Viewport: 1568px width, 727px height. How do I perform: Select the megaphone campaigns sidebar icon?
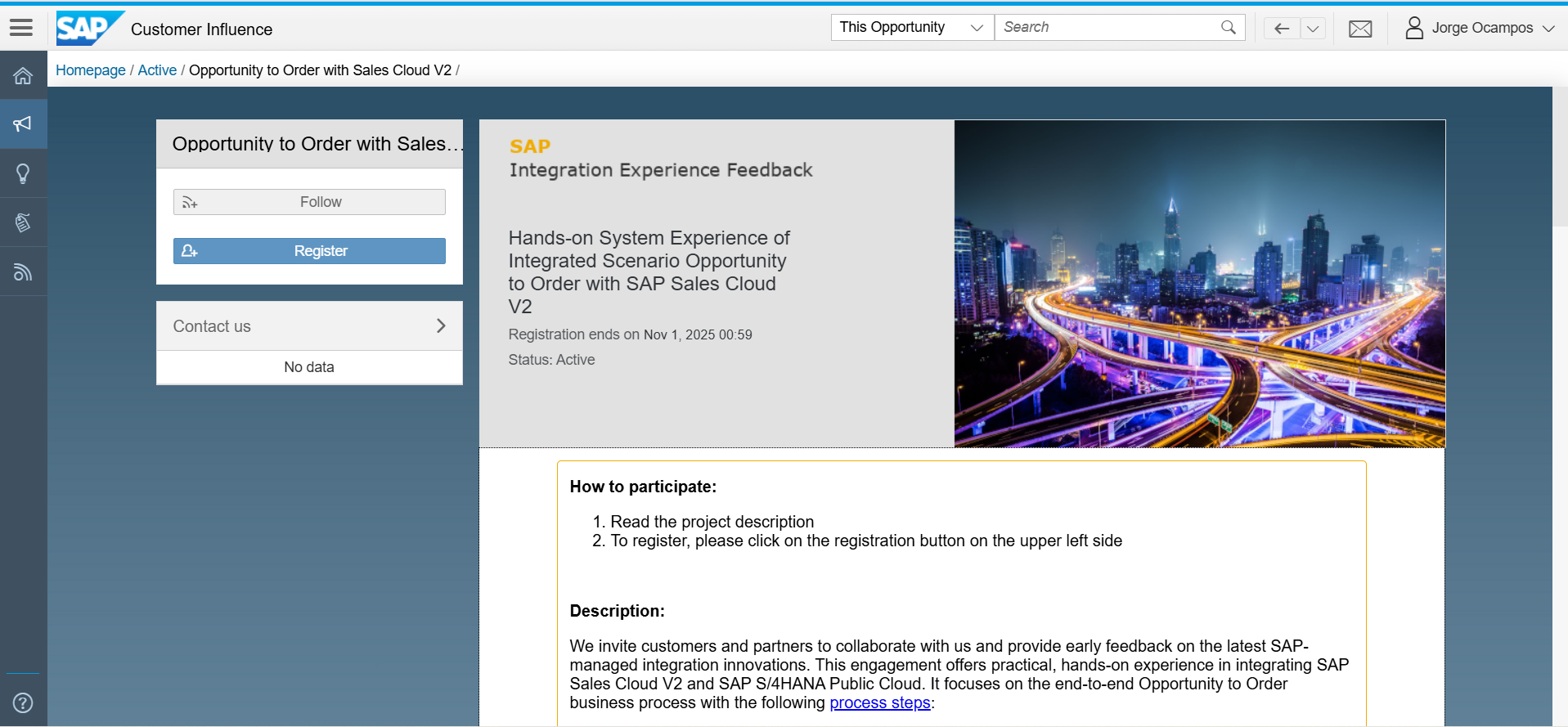[23, 124]
